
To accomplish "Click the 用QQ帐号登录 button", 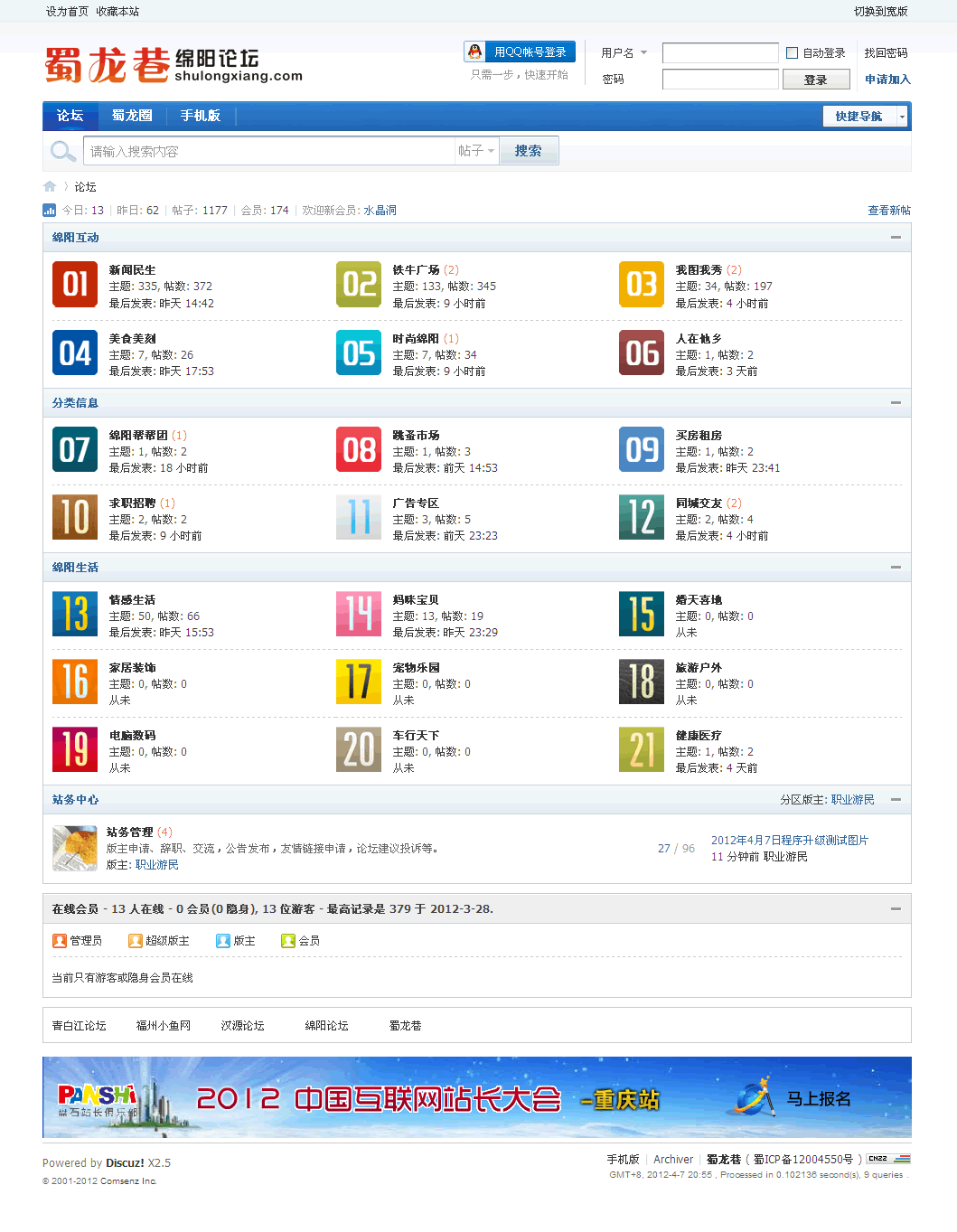I will pos(520,52).
